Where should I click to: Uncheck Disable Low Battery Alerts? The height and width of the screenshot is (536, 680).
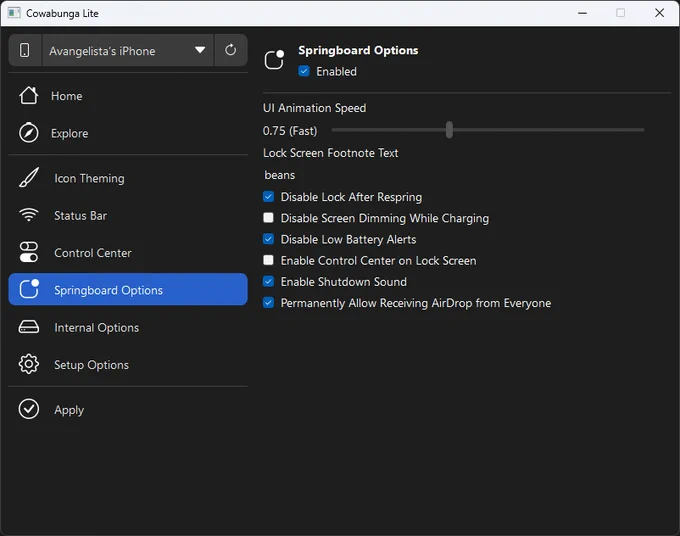pos(268,239)
